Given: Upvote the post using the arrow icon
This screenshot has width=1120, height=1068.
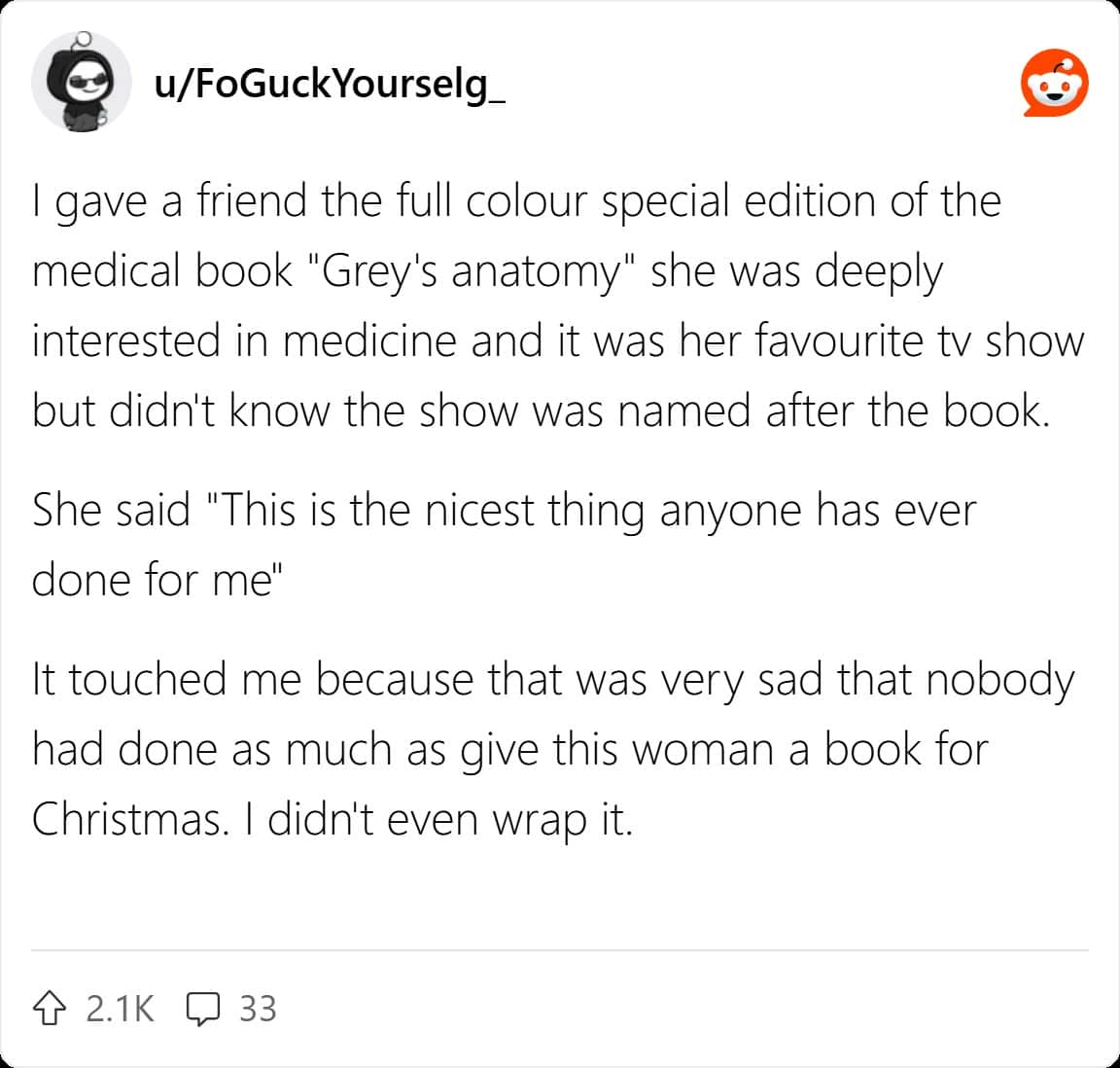Looking at the screenshot, I should (x=50, y=1008).
